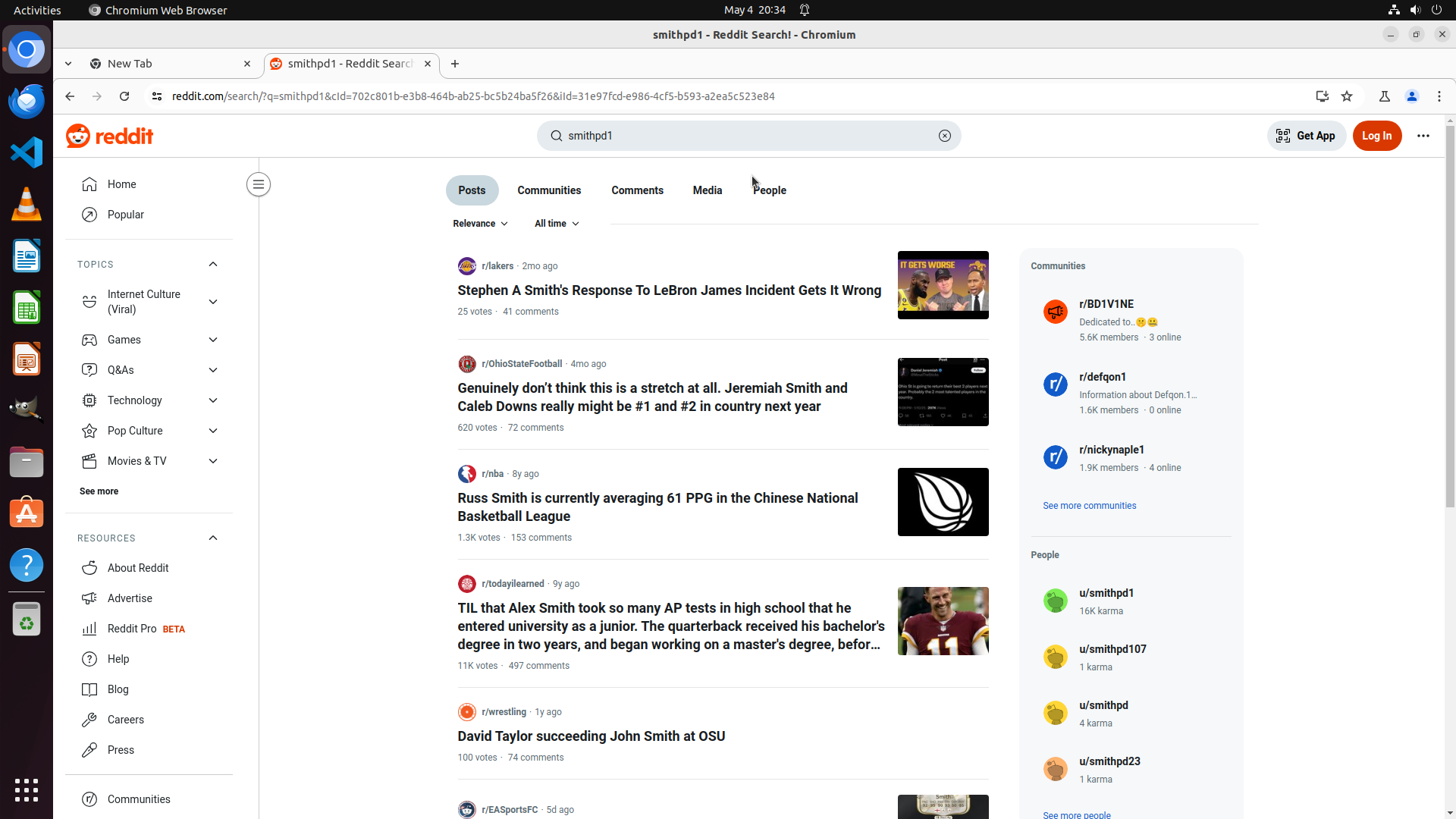Switch to the People tab

click(x=769, y=190)
